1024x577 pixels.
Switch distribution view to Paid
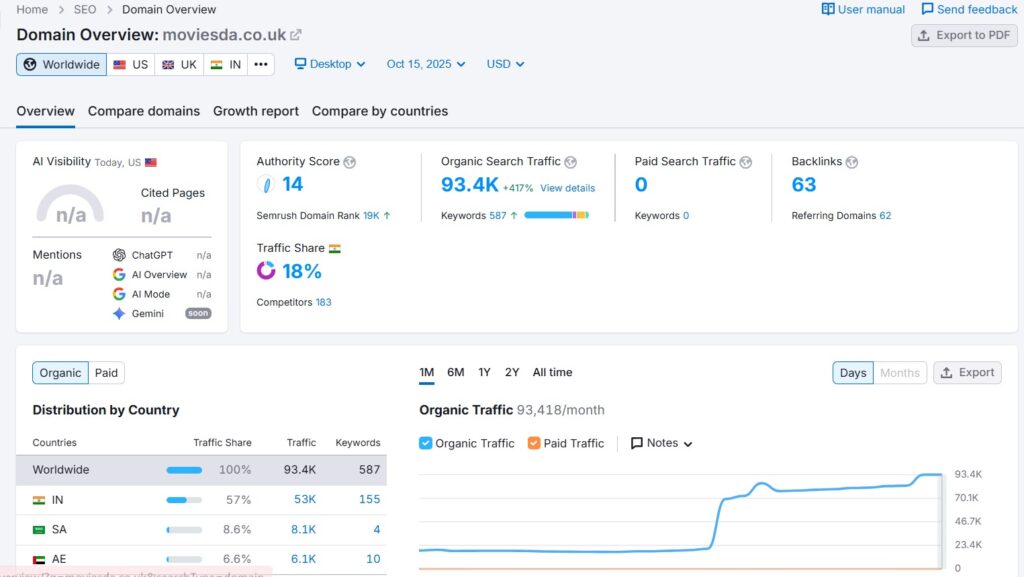[106, 373]
